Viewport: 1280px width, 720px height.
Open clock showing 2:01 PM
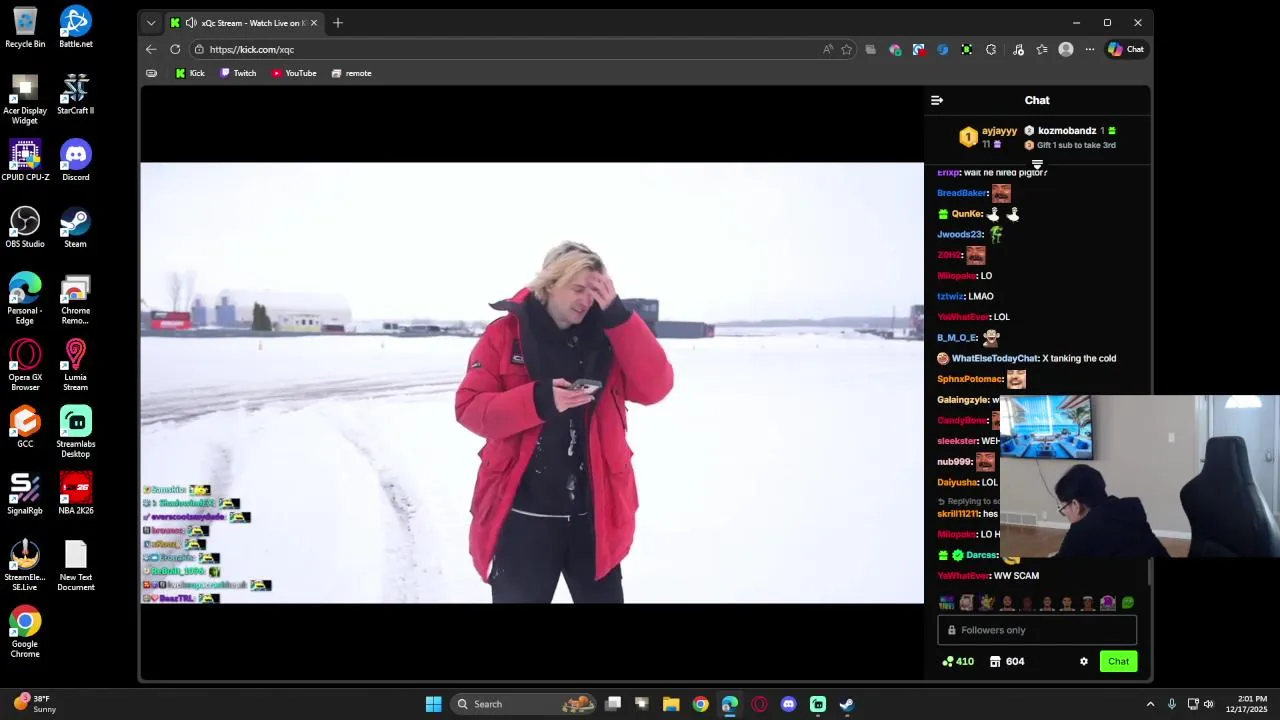(1246, 704)
